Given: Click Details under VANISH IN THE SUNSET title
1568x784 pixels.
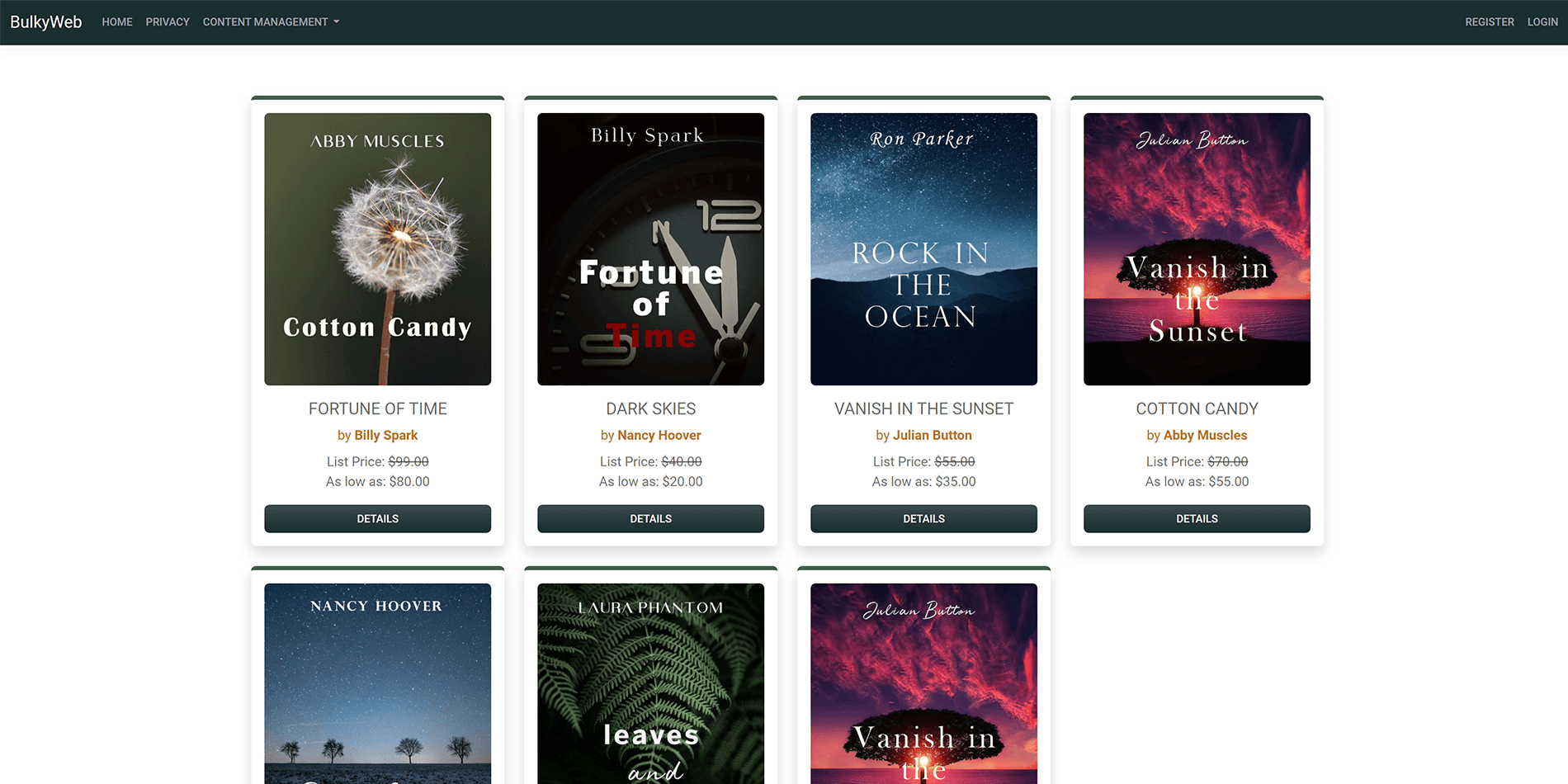Looking at the screenshot, I should tap(924, 519).
